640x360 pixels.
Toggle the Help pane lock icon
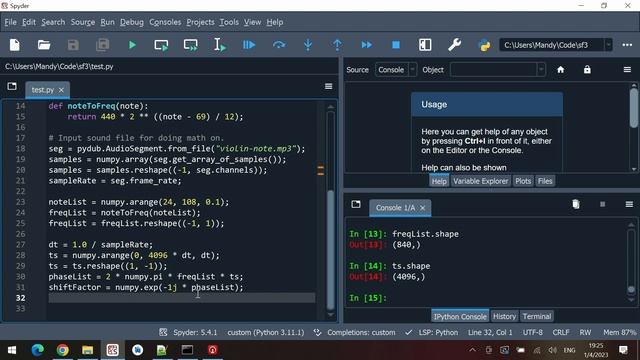[587, 70]
